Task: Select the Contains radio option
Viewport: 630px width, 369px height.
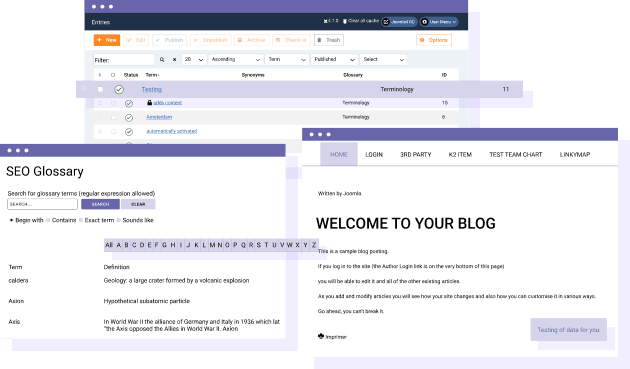Action: 48,220
